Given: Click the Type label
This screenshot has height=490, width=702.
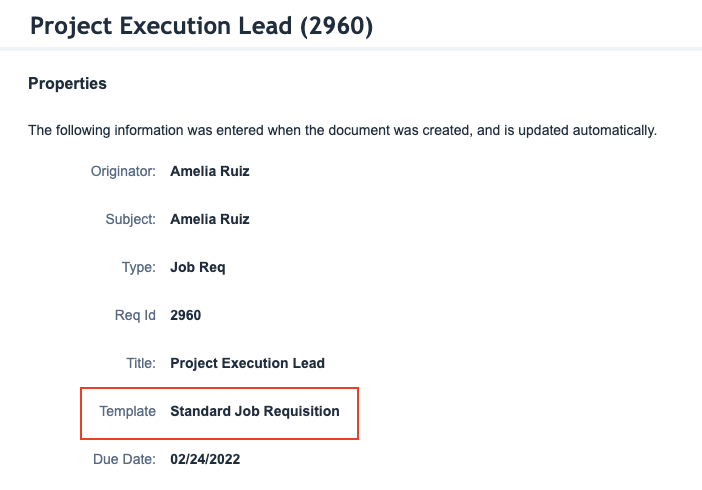Looking at the screenshot, I should 139,267.
